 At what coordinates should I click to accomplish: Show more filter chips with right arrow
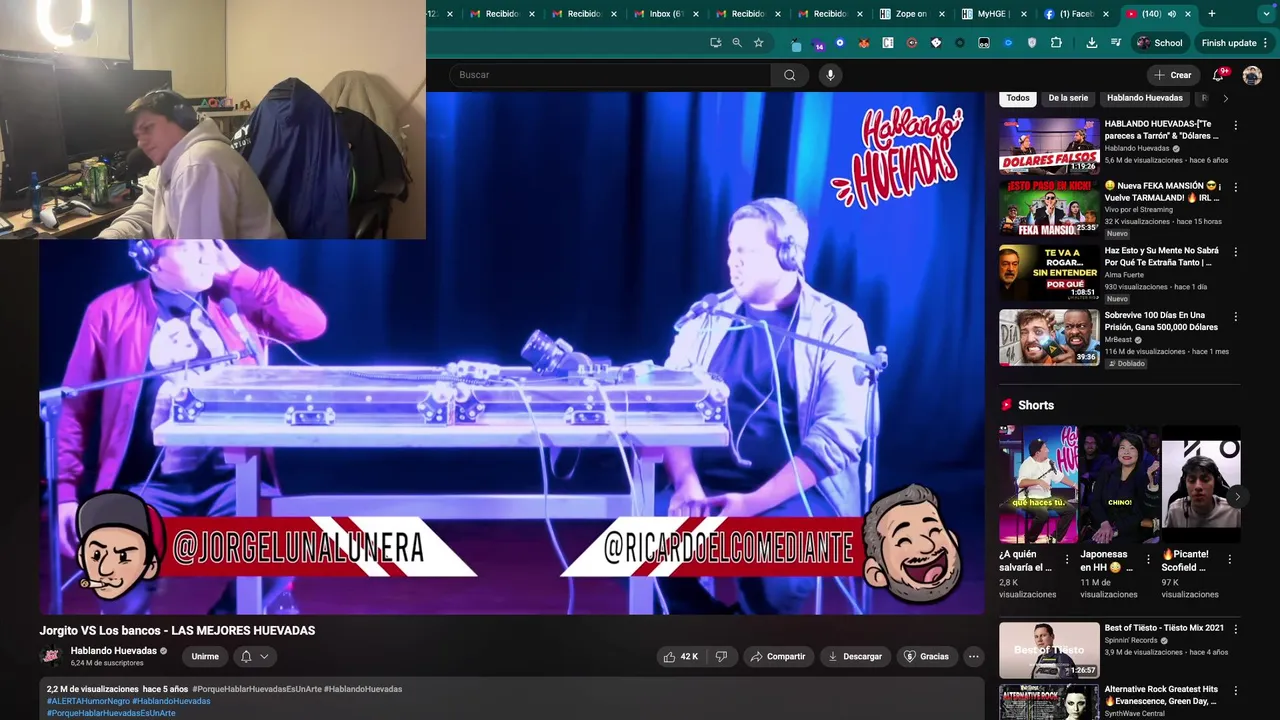[1225, 98]
